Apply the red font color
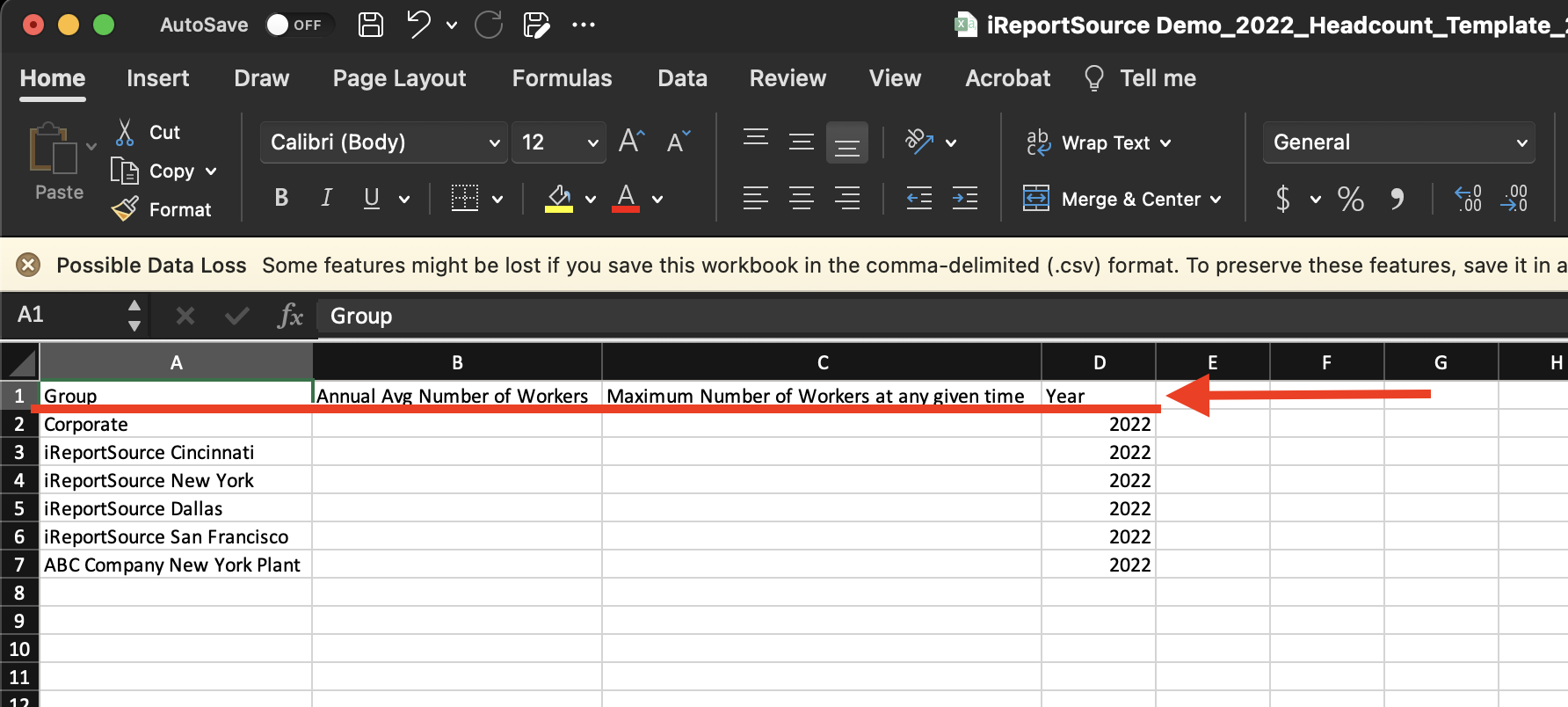The width and height of the screenshot is (1568, 707). click(626, 198)
